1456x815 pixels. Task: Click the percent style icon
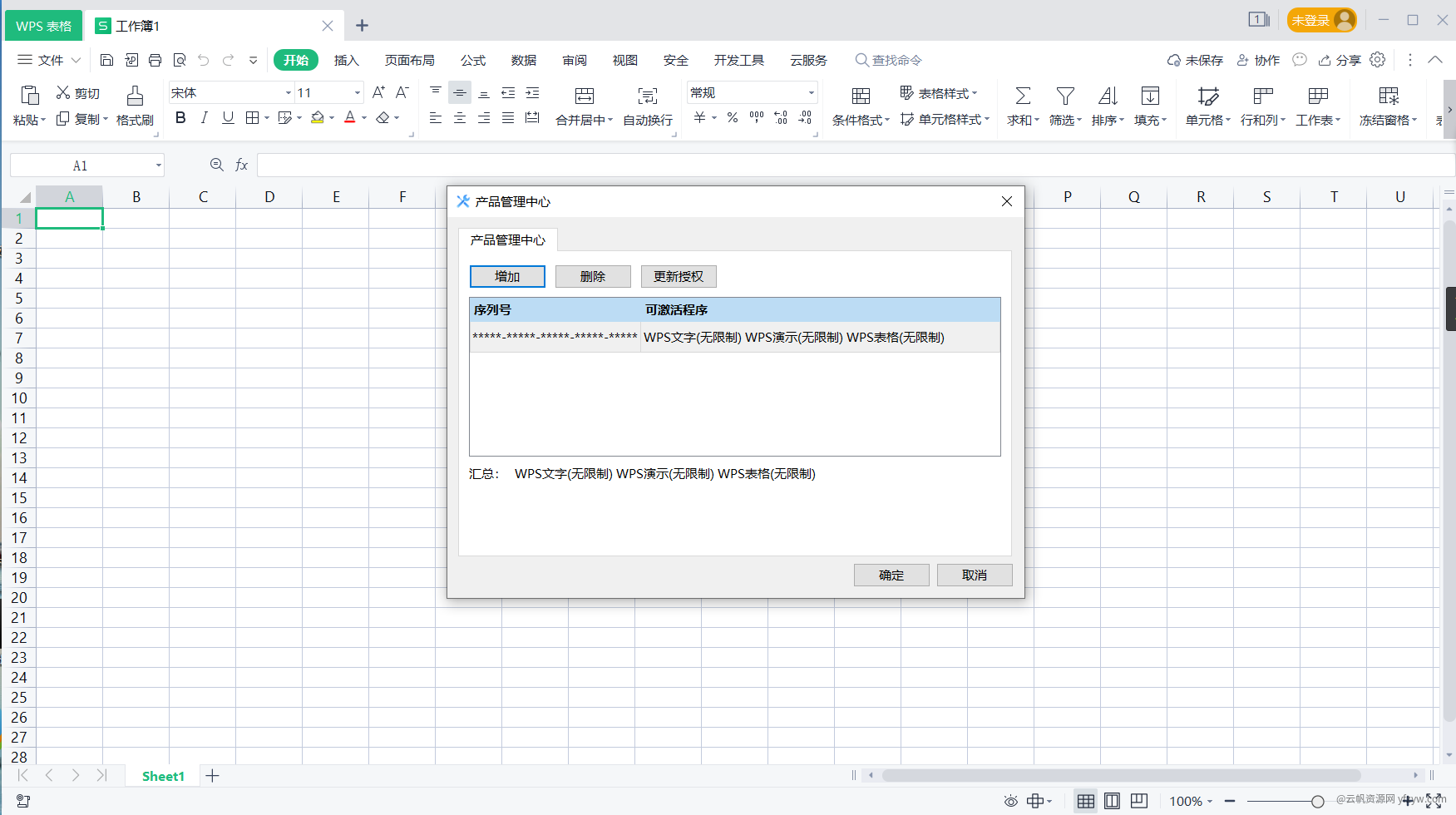(x=732, y=118)
